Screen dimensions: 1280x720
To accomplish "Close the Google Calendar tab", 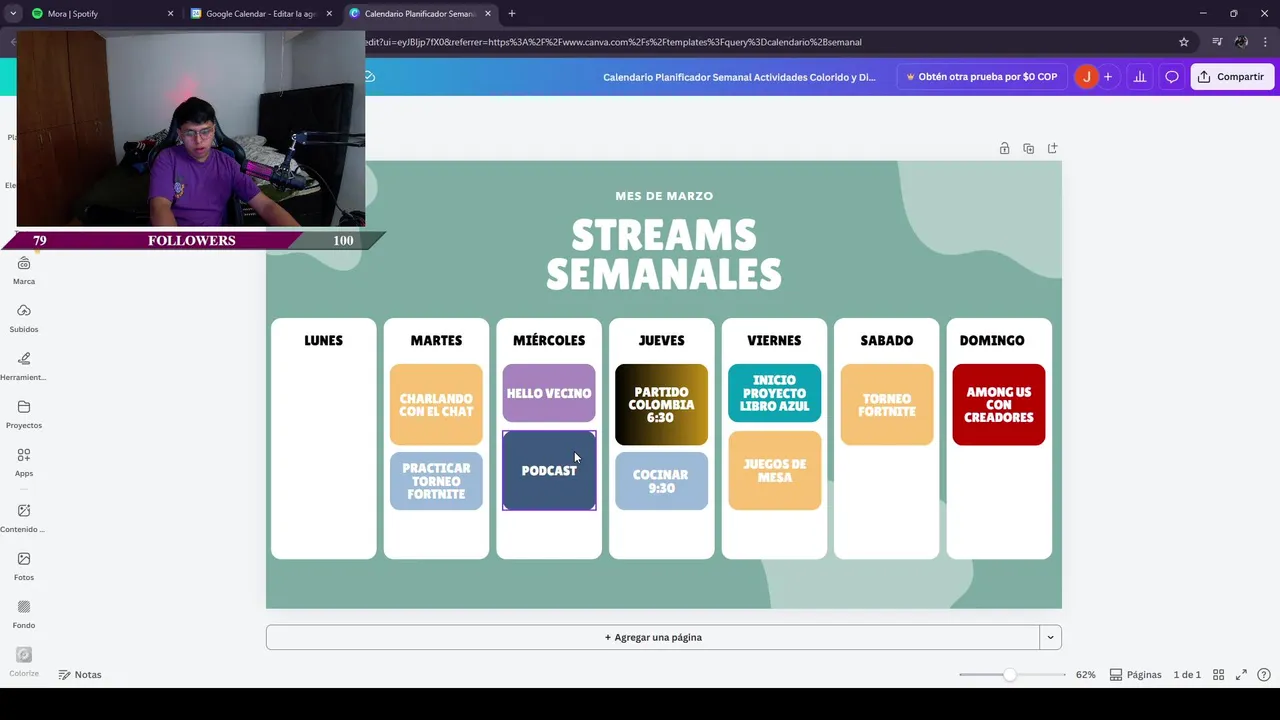I will point(329,14).
